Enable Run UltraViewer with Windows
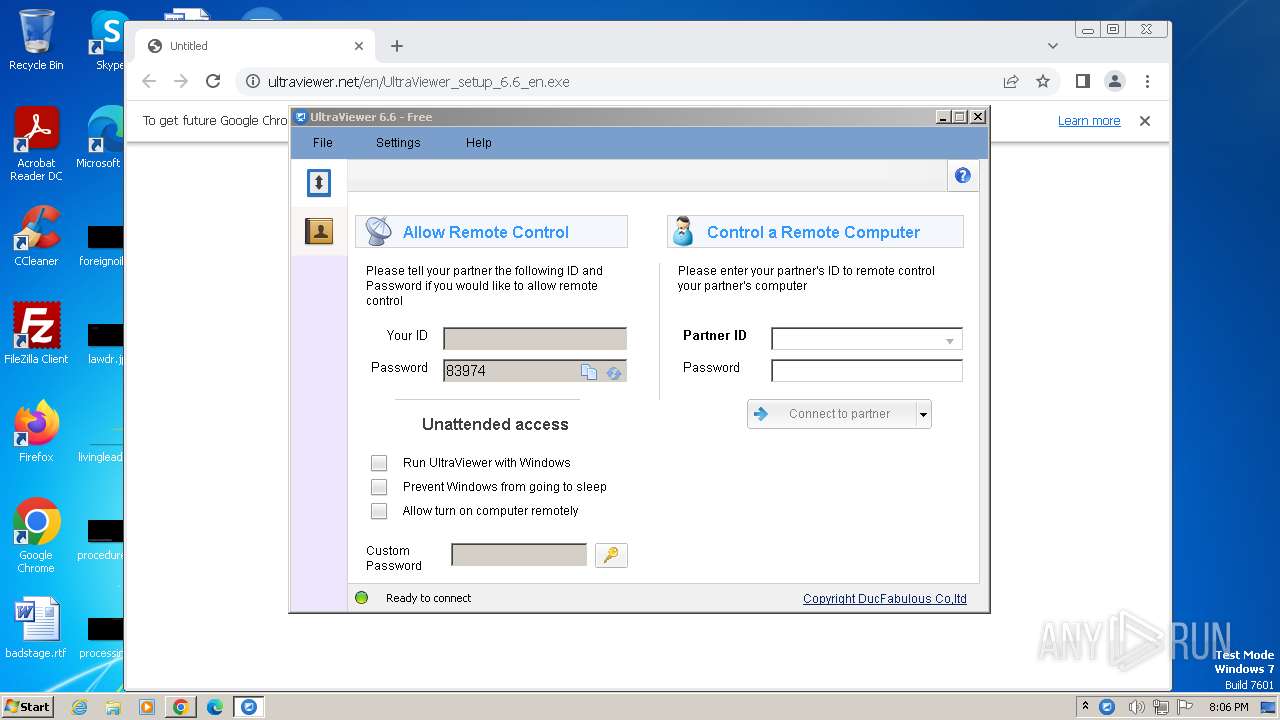 coord(379,463)
